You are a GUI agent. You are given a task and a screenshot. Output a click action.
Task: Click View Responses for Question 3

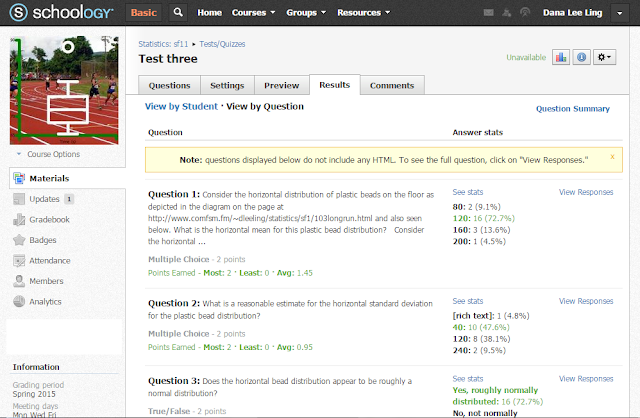(x=586, y=378)
